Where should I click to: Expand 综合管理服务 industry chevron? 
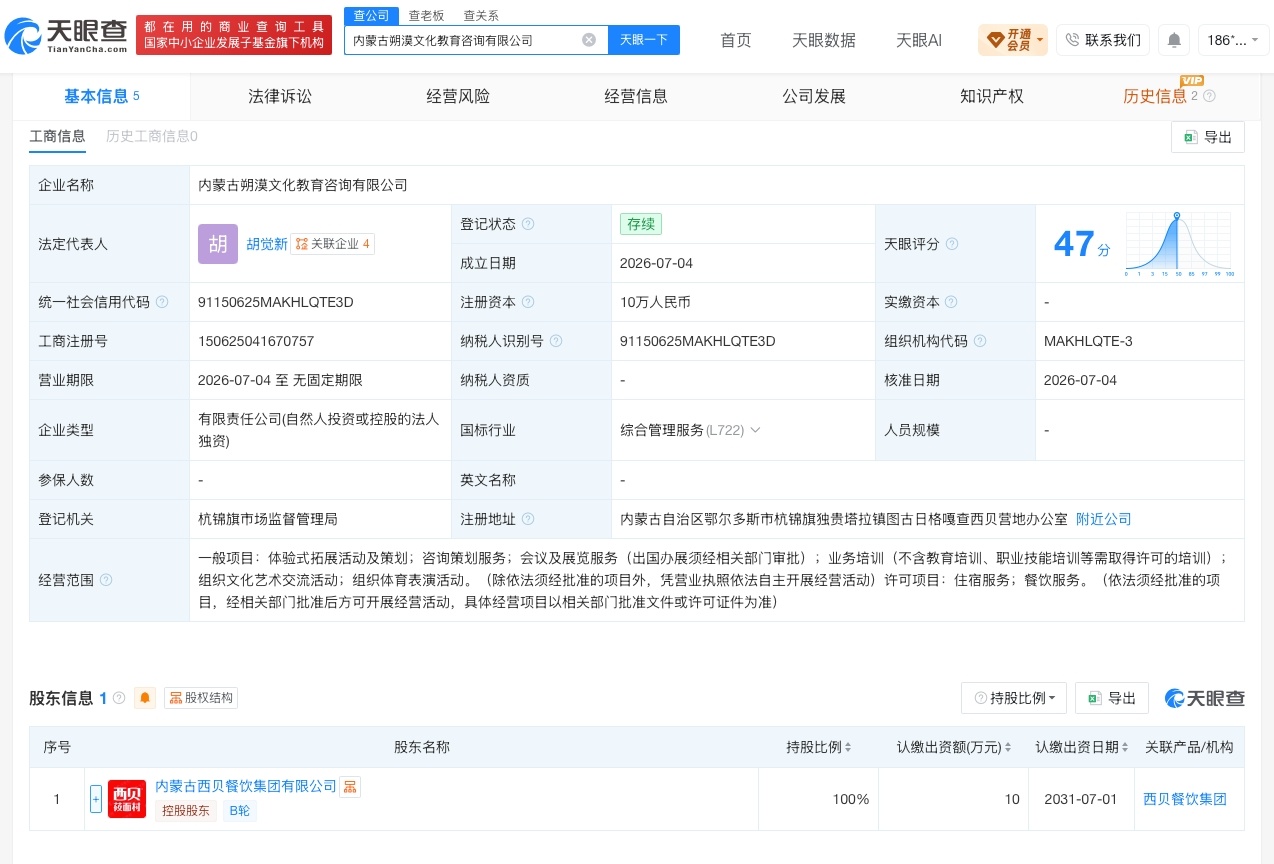755,430
